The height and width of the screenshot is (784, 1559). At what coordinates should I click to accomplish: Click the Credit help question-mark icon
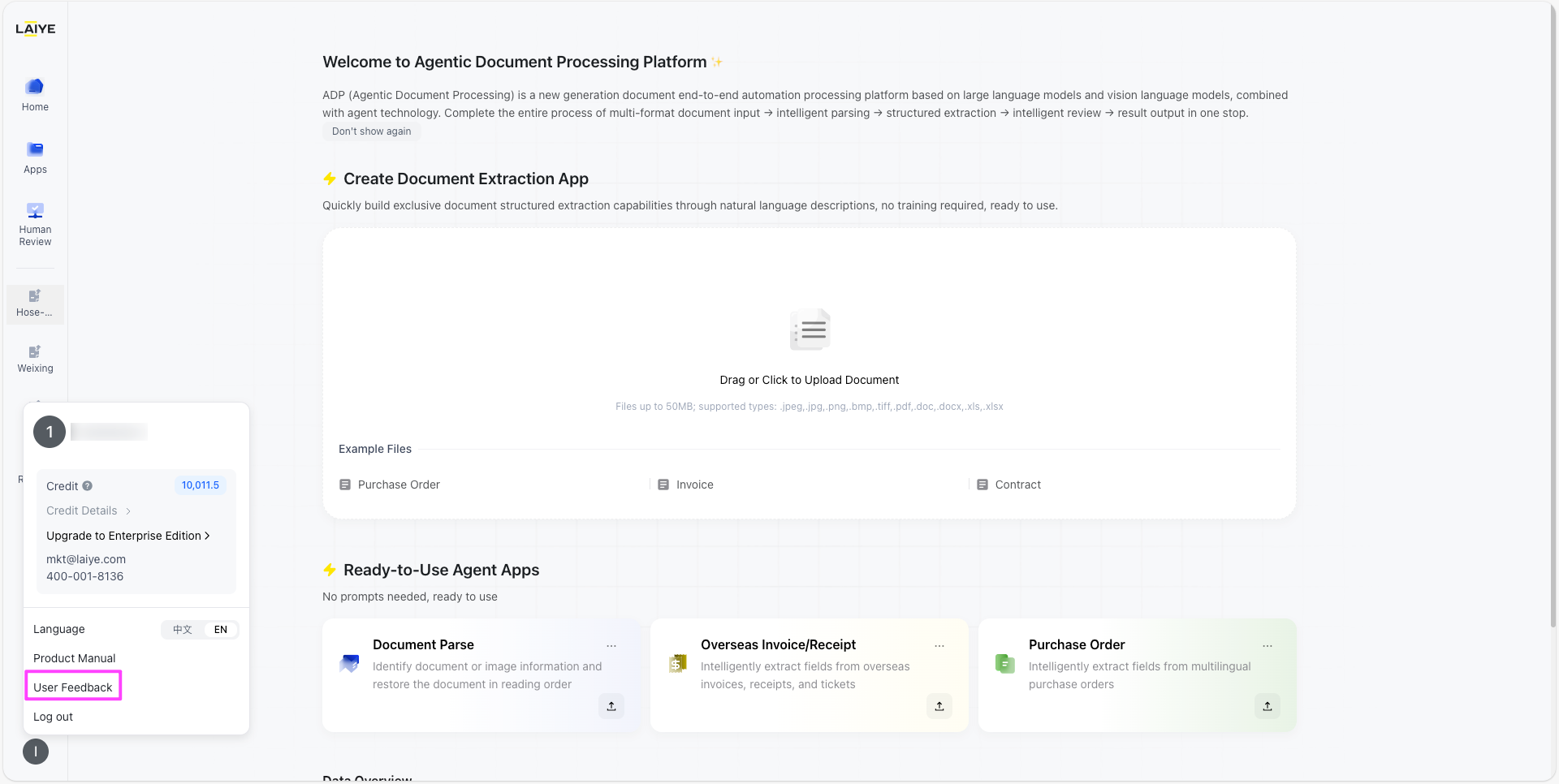point(88,486)
